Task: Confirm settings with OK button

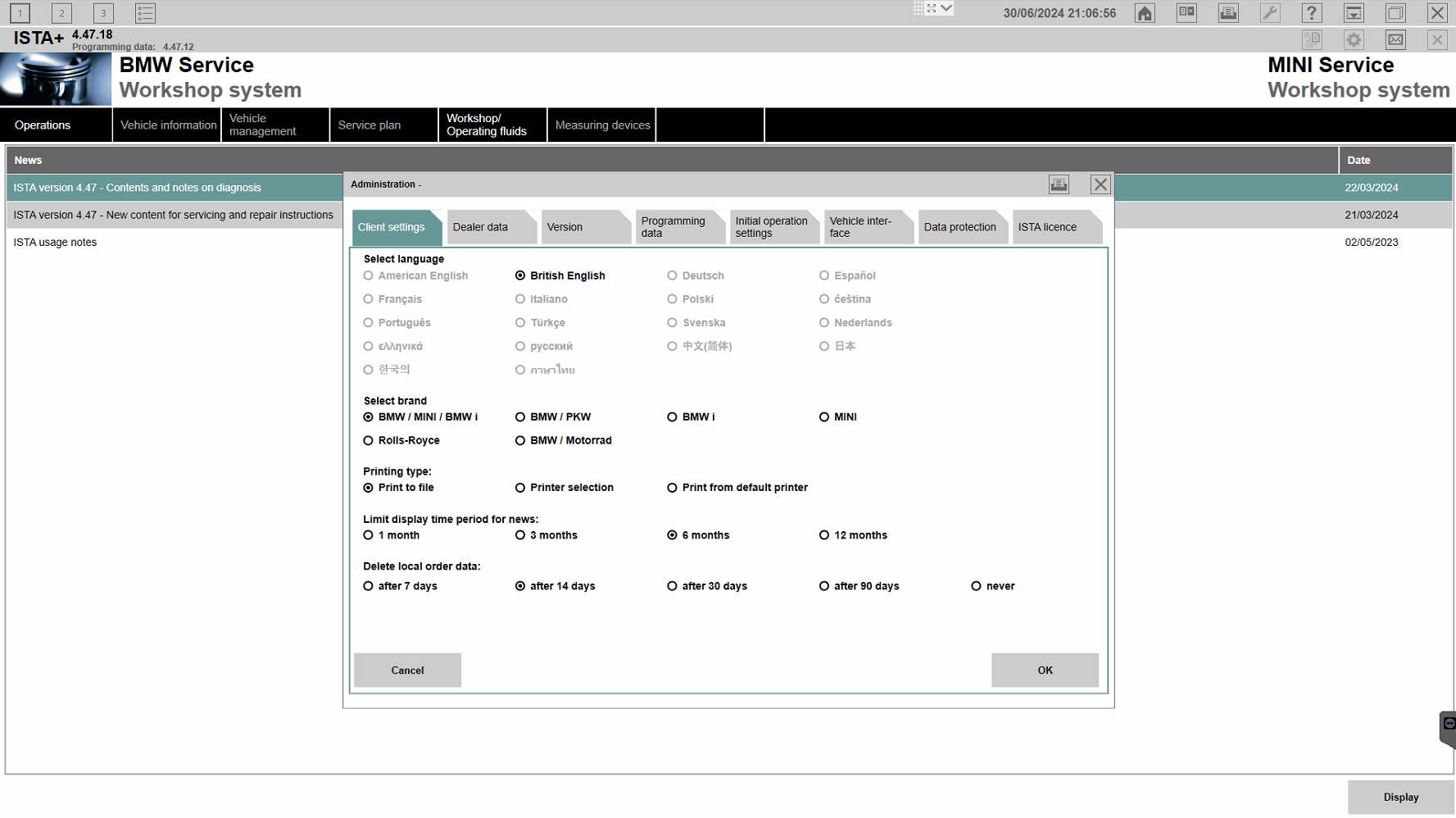Action: pos(1045,670)
